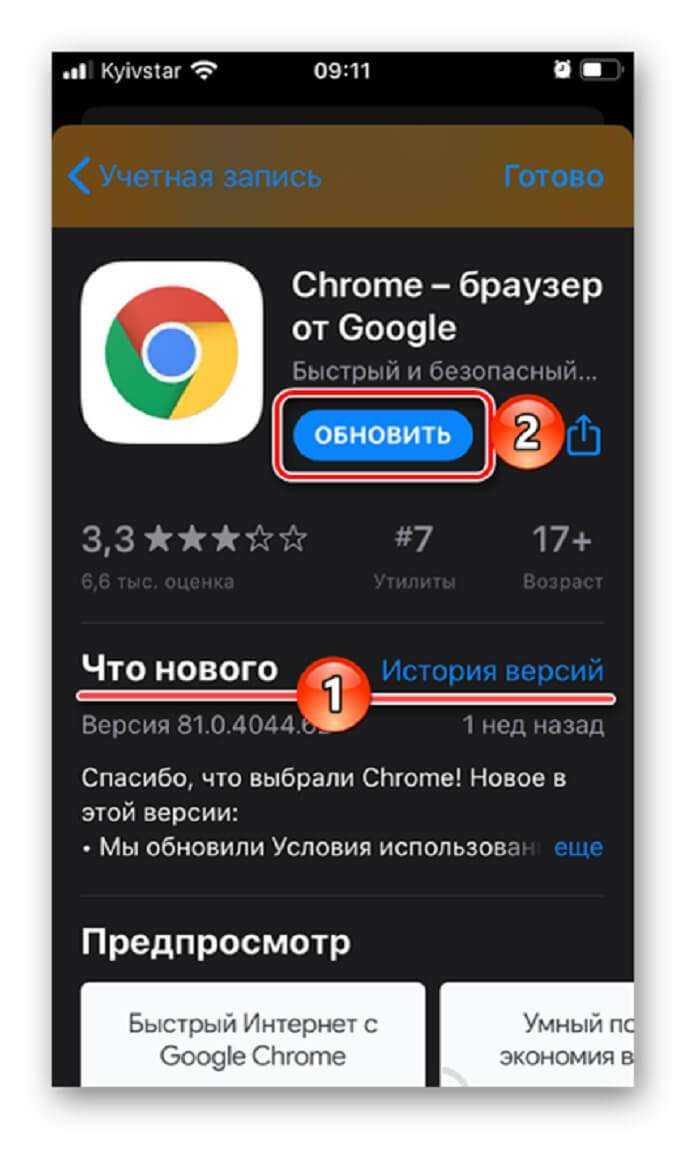The image size is (700, 1163).
Task: Tap the 17+ Возраст age rating
Action: 562,556
